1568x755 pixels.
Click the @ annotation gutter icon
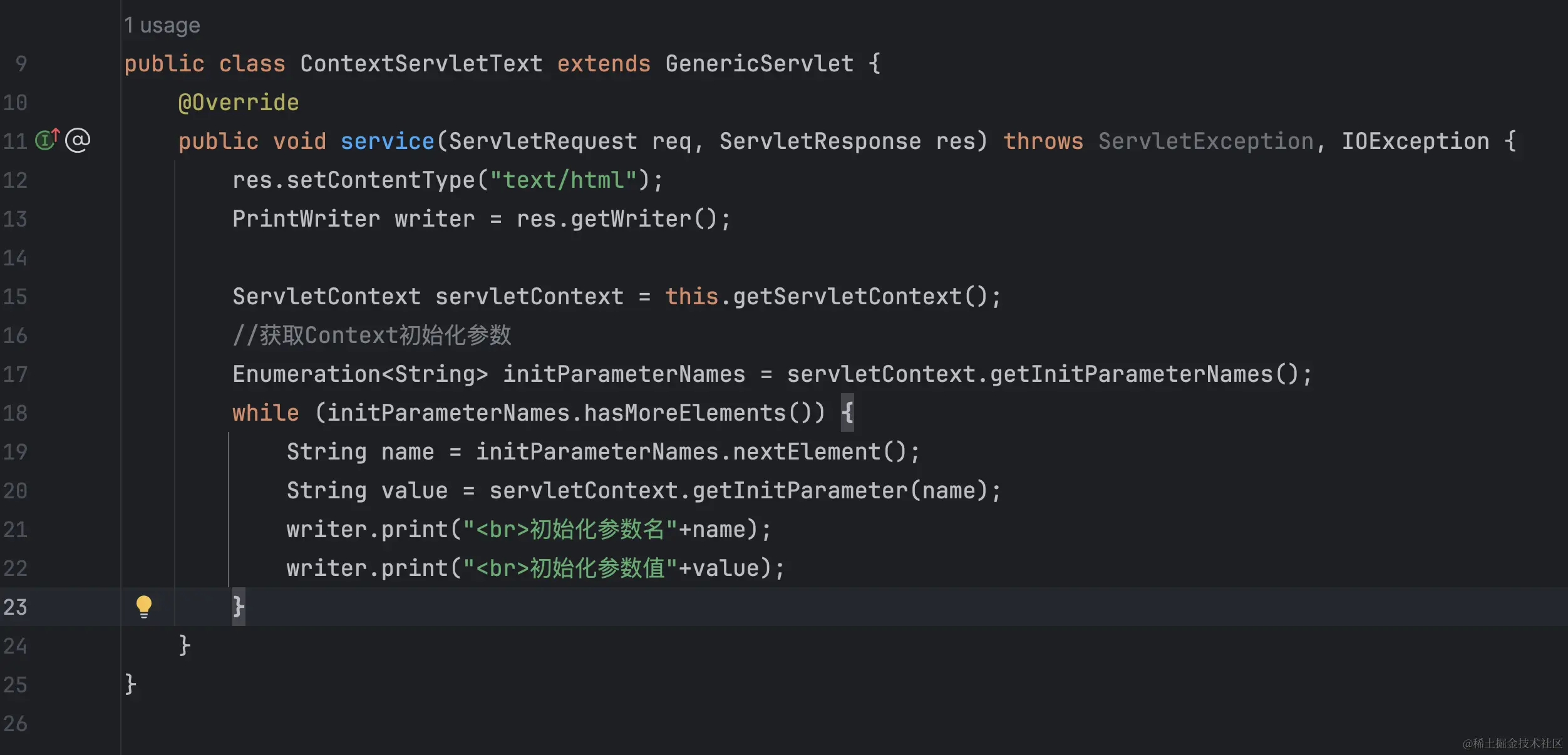[x=78, y=140]
